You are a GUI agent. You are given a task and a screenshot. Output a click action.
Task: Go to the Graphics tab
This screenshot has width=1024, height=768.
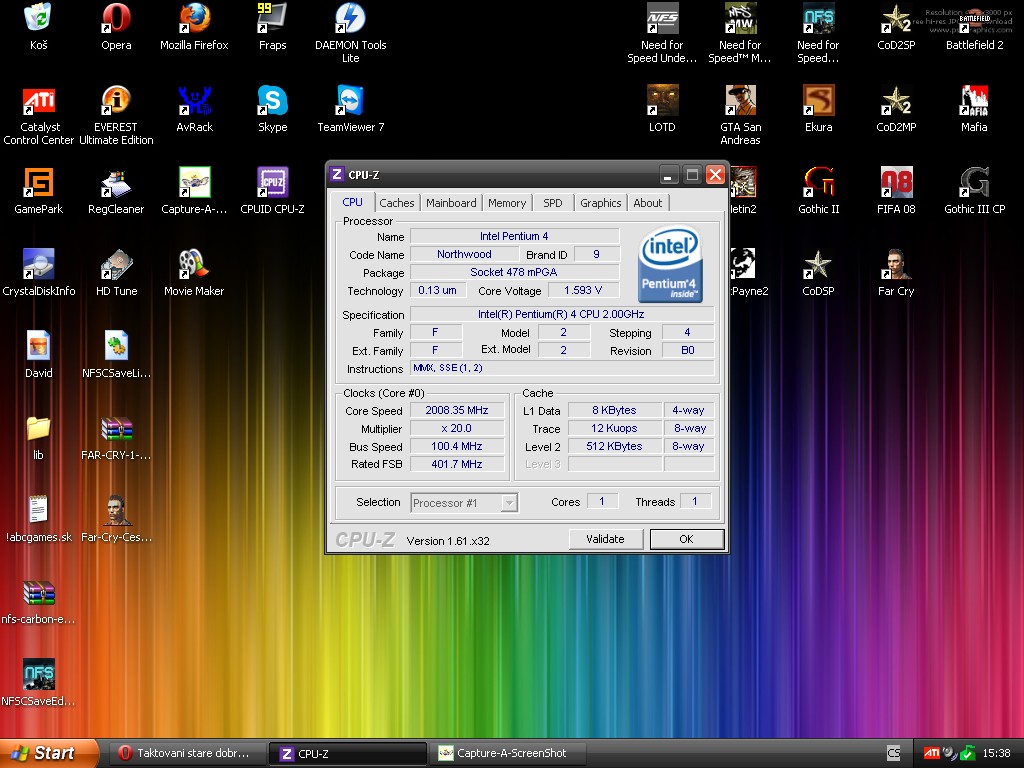[600, 203]
